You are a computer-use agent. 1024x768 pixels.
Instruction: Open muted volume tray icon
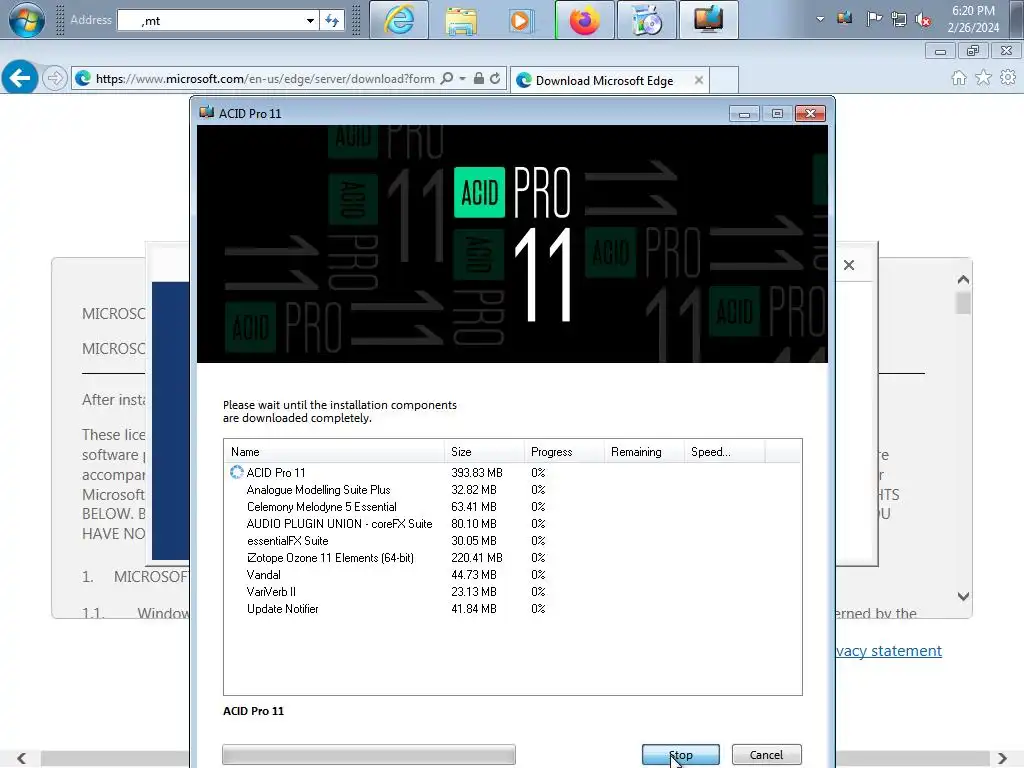tap(923, 19)
